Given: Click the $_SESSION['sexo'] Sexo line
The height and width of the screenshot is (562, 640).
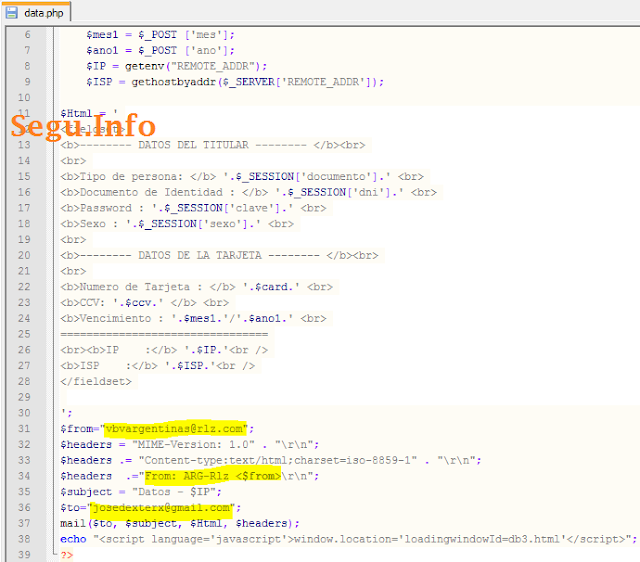Looking at the screenshot, I should [177, 224].
